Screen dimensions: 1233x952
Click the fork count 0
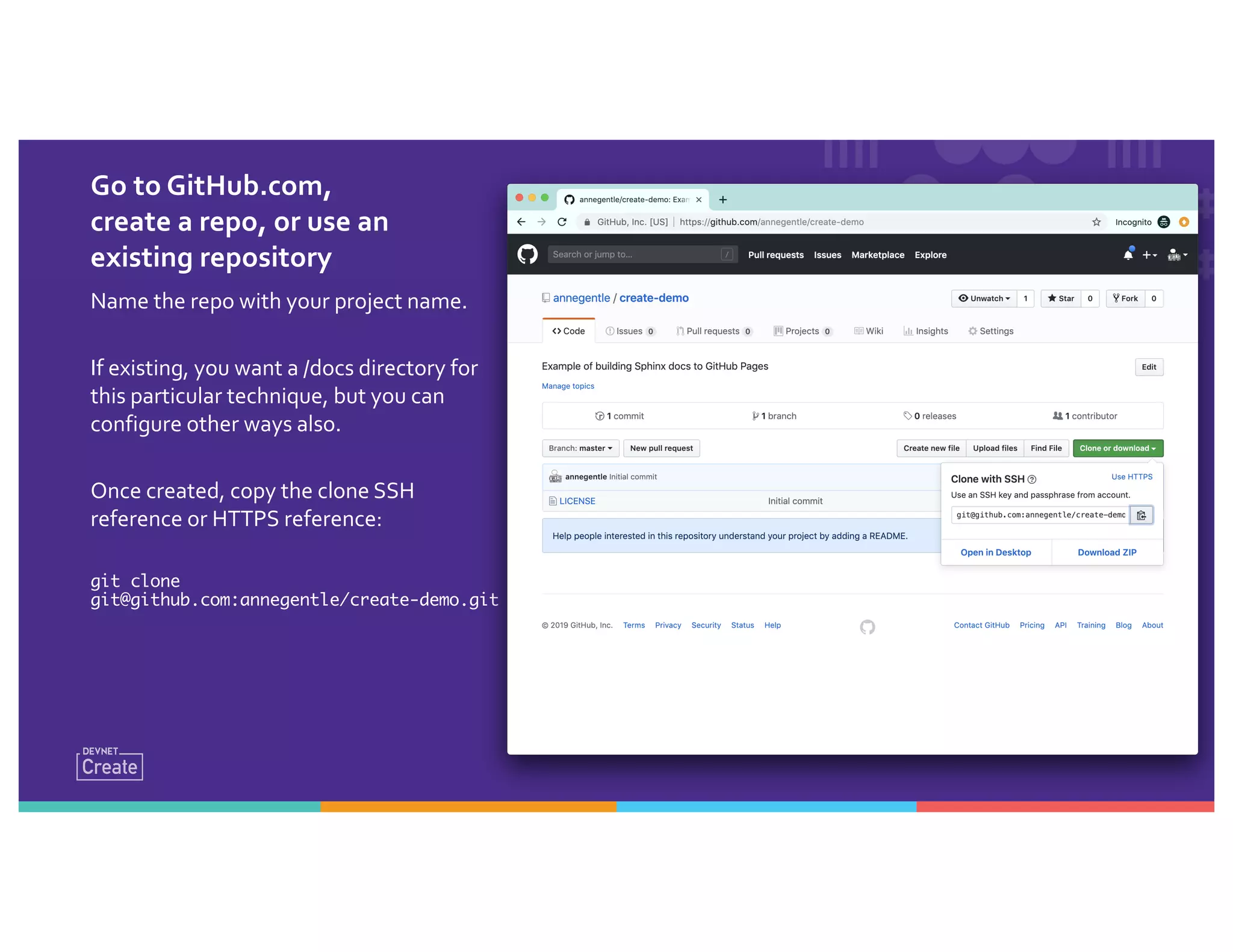(x=1154, y=298)
